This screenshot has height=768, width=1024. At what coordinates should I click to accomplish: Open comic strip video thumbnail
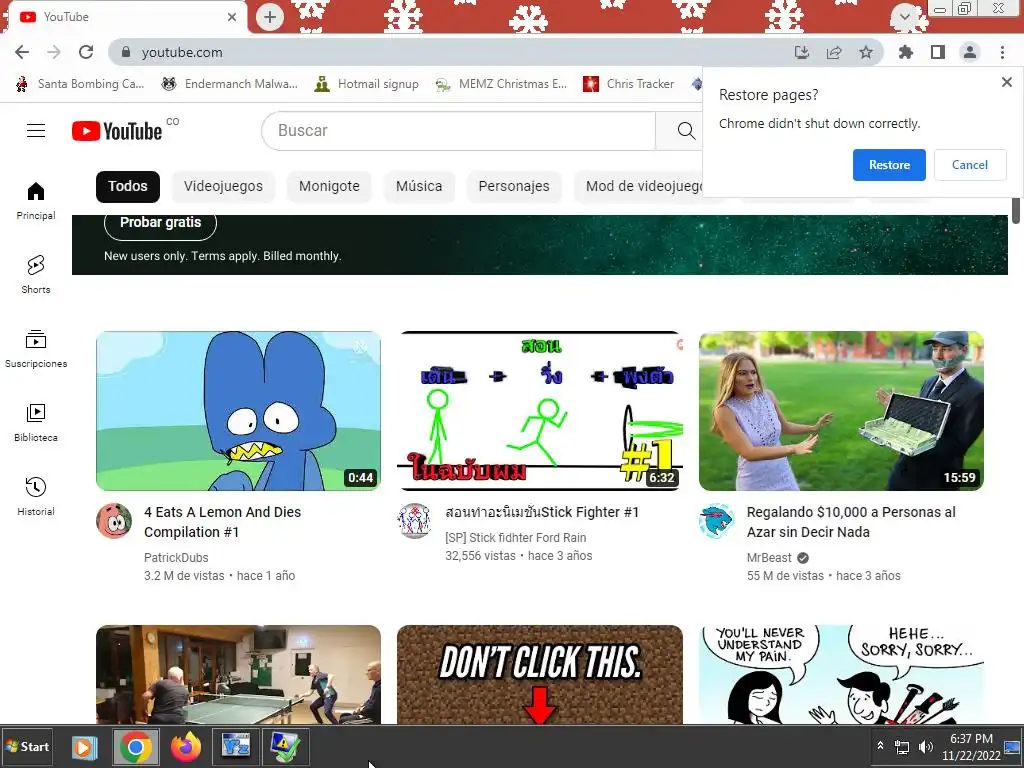click(x=841, y=675)
